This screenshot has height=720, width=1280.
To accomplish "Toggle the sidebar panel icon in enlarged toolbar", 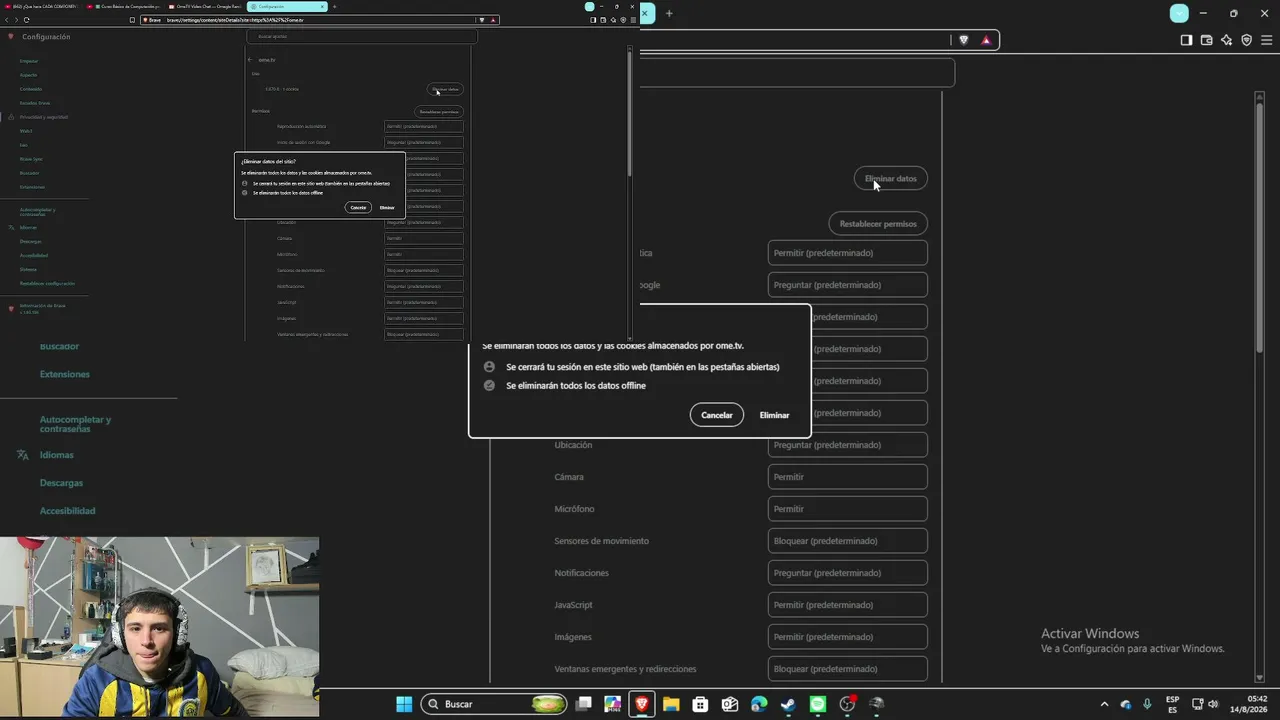I will pyautogui.click(x=1186, y=40).
